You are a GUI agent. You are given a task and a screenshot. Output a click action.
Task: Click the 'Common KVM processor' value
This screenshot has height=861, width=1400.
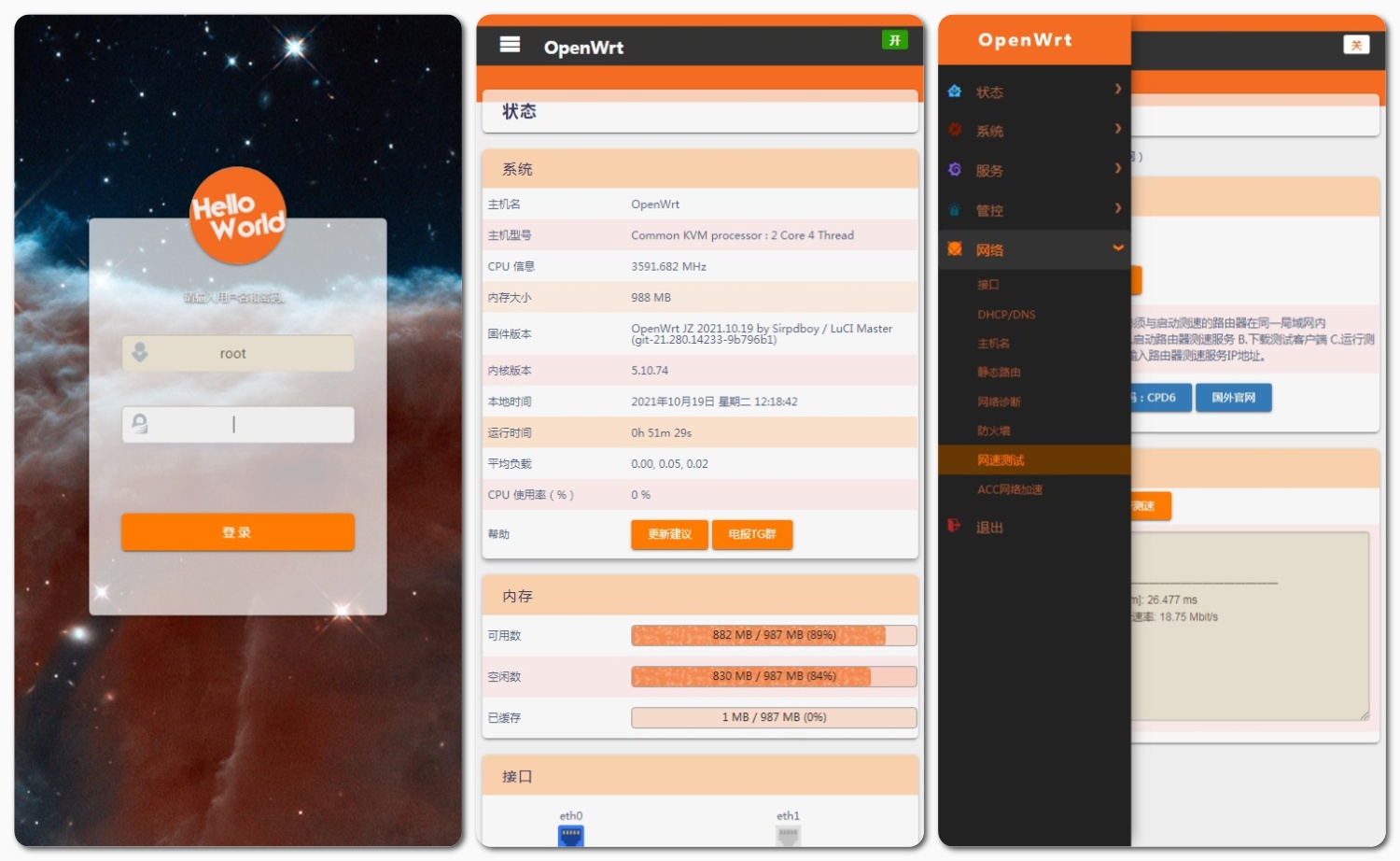pyautogui.click(x=742, y=235)
